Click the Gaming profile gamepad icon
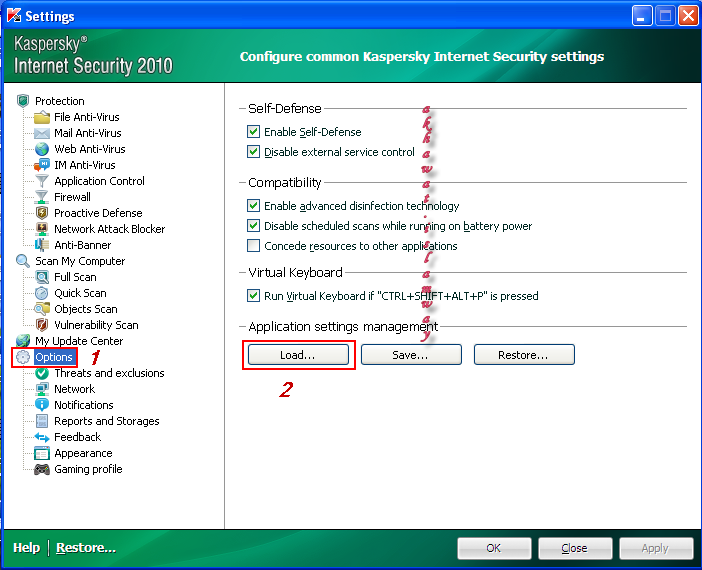 [x=42, y=469]
